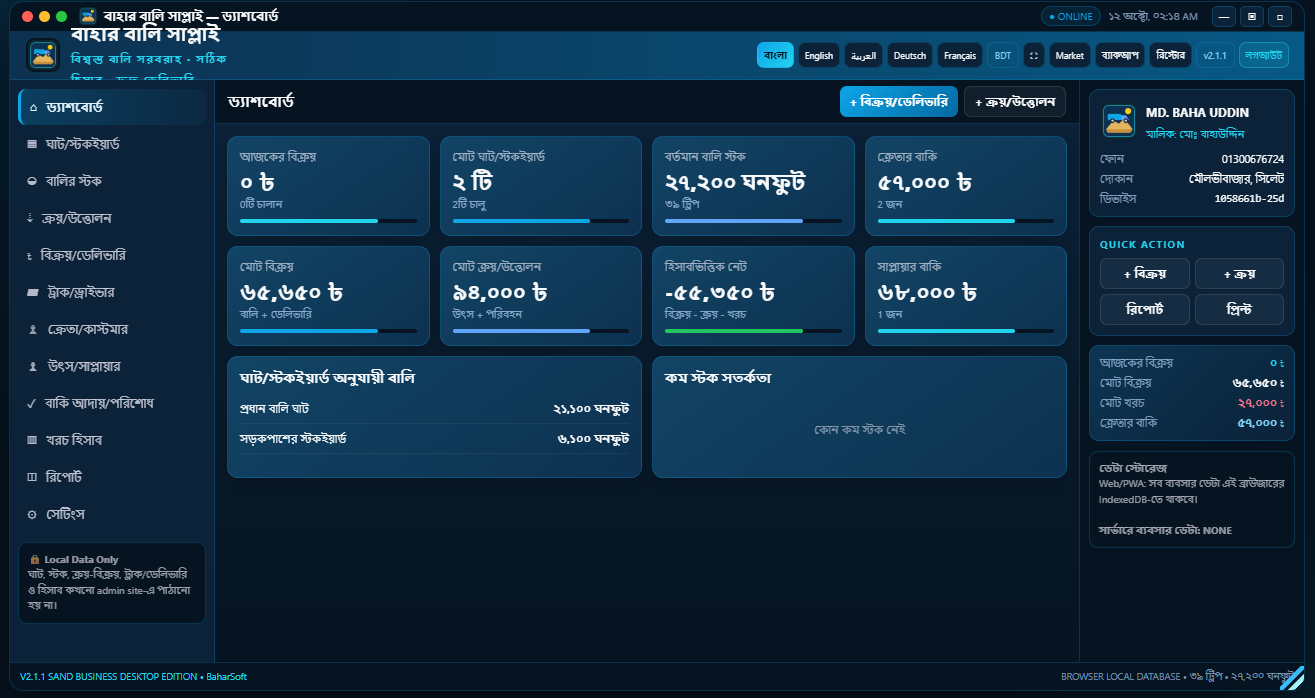The width and height of the screenshot is (1315, 698).
Task: Click the blue + বিক্রয়/ডেলিভারি header button
Action: click(899, 101)
